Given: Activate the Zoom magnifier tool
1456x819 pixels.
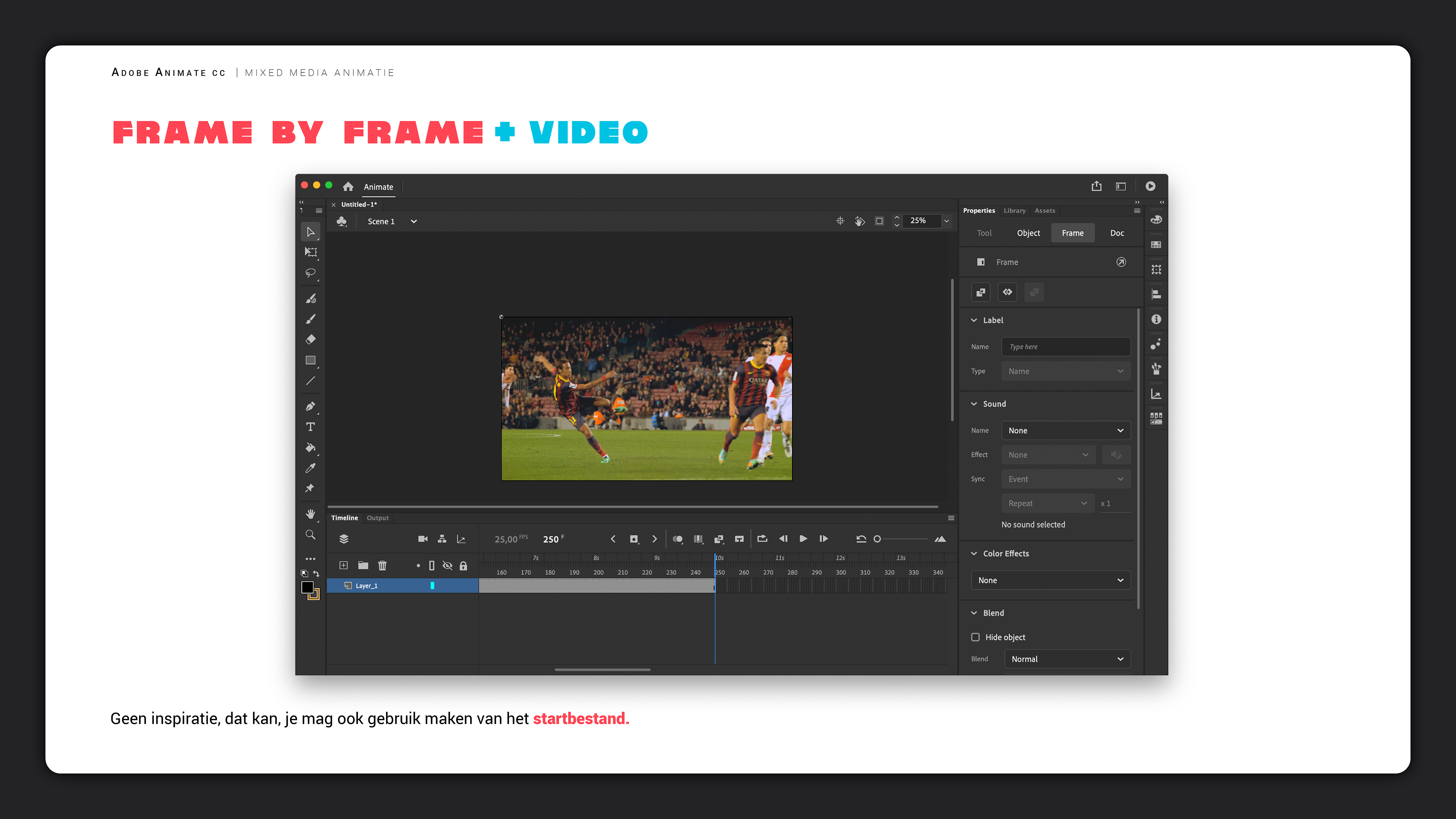Looking at the screenshot, I should click(x=310, y=535).
